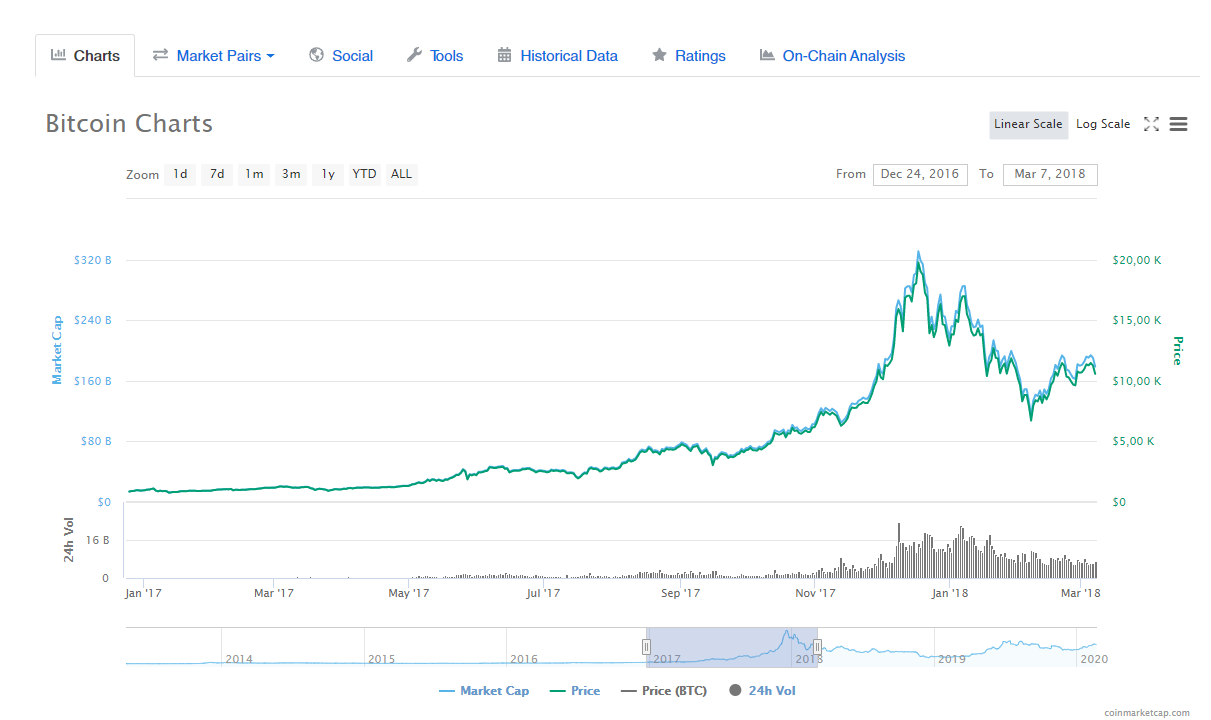Click the $20,00 K price axis label
The width and height of the screenshot is (1211, 720).
(x=1136, y=260)
